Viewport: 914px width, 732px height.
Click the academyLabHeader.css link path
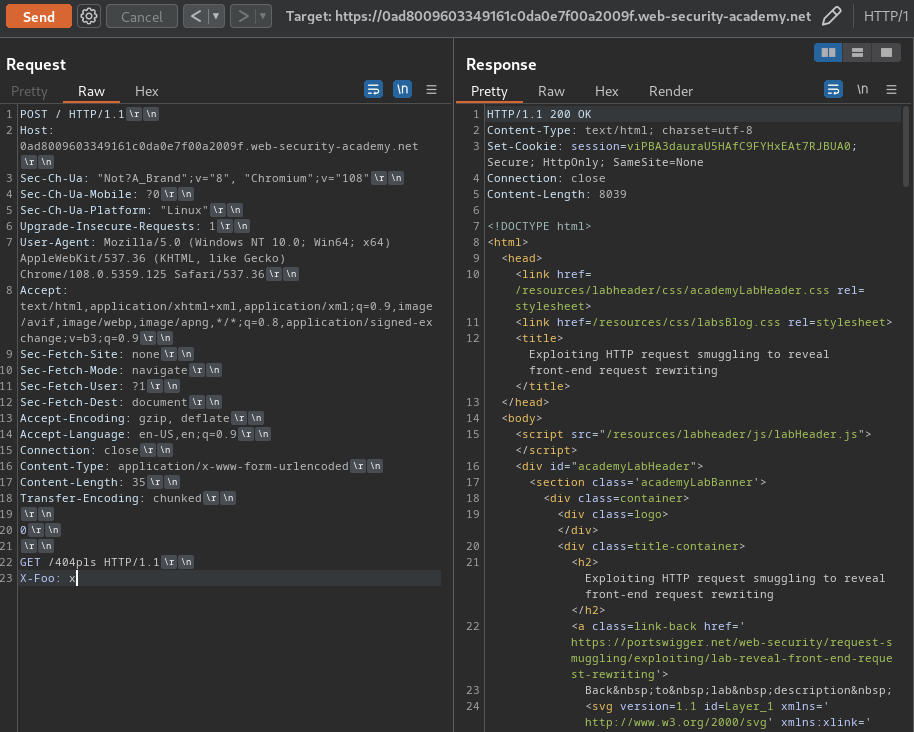(x=672, y=290)
